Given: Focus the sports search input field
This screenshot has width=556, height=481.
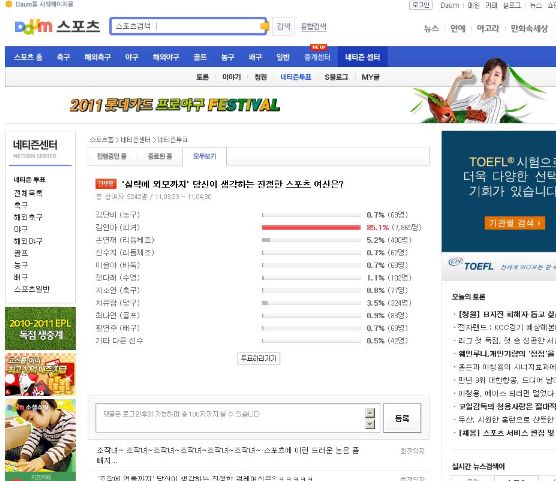Looking at the screenshot, I should [188, 26].
